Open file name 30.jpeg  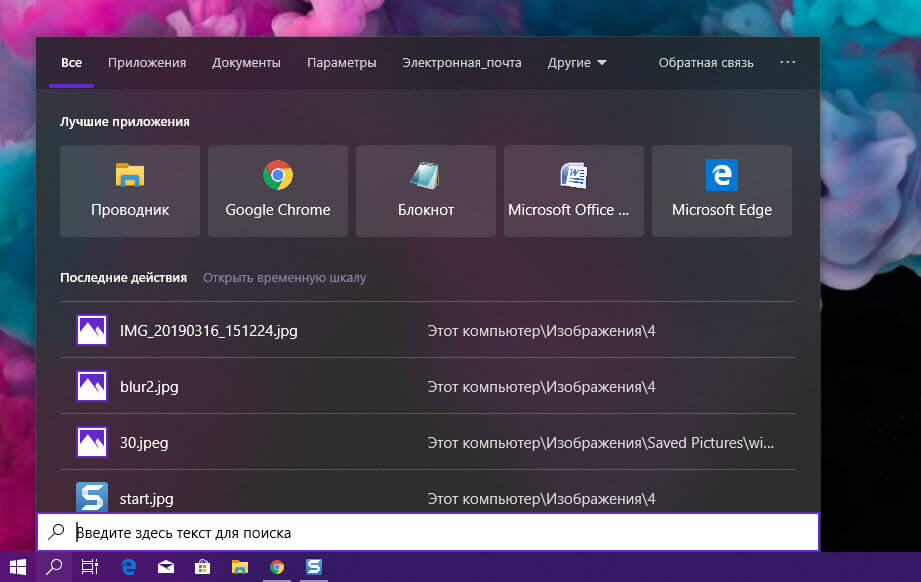tap(144, 443)
